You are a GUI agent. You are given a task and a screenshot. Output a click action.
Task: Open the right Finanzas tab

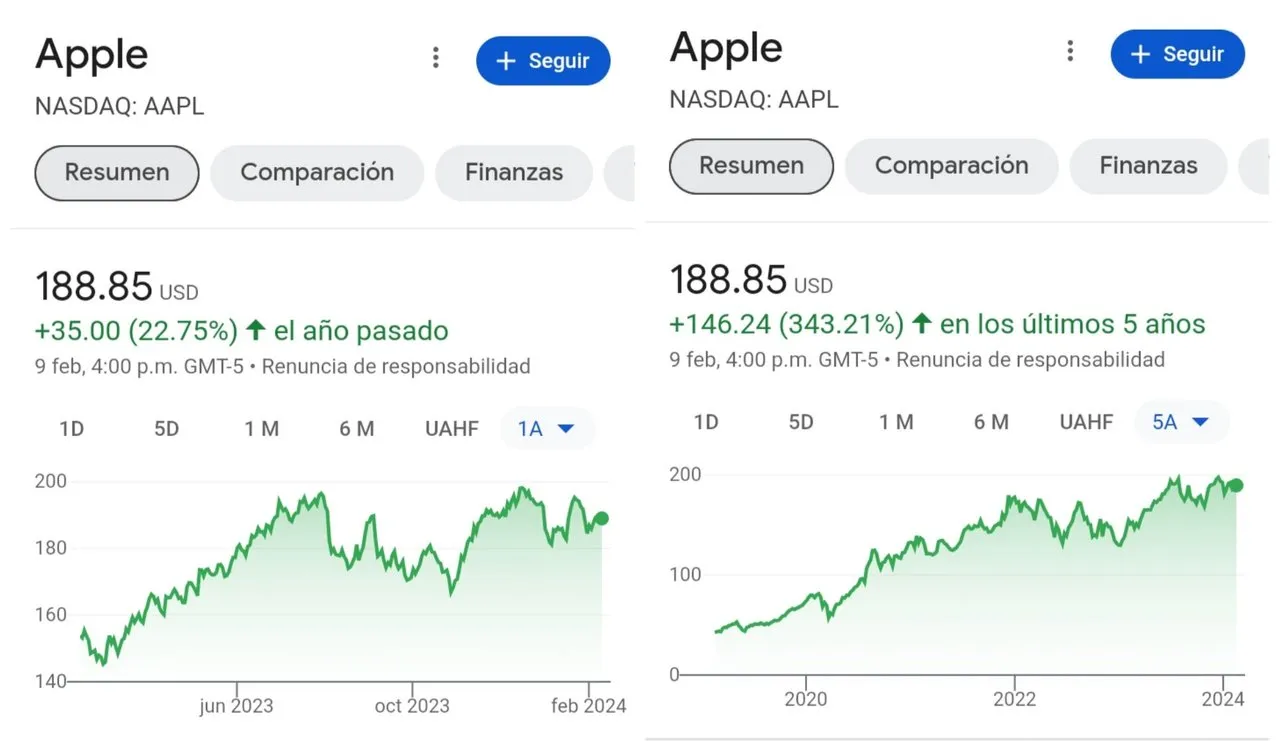coord(1149,165)
